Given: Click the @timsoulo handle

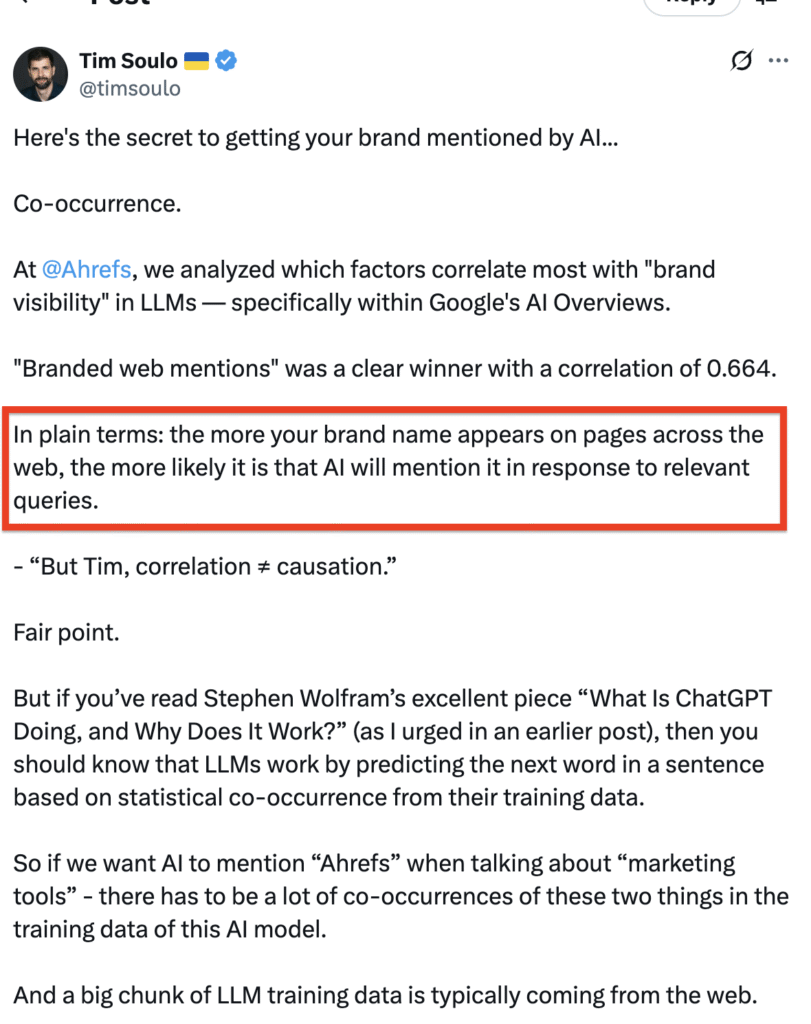Looking at the screenshot, I should (x=130, y=89).
